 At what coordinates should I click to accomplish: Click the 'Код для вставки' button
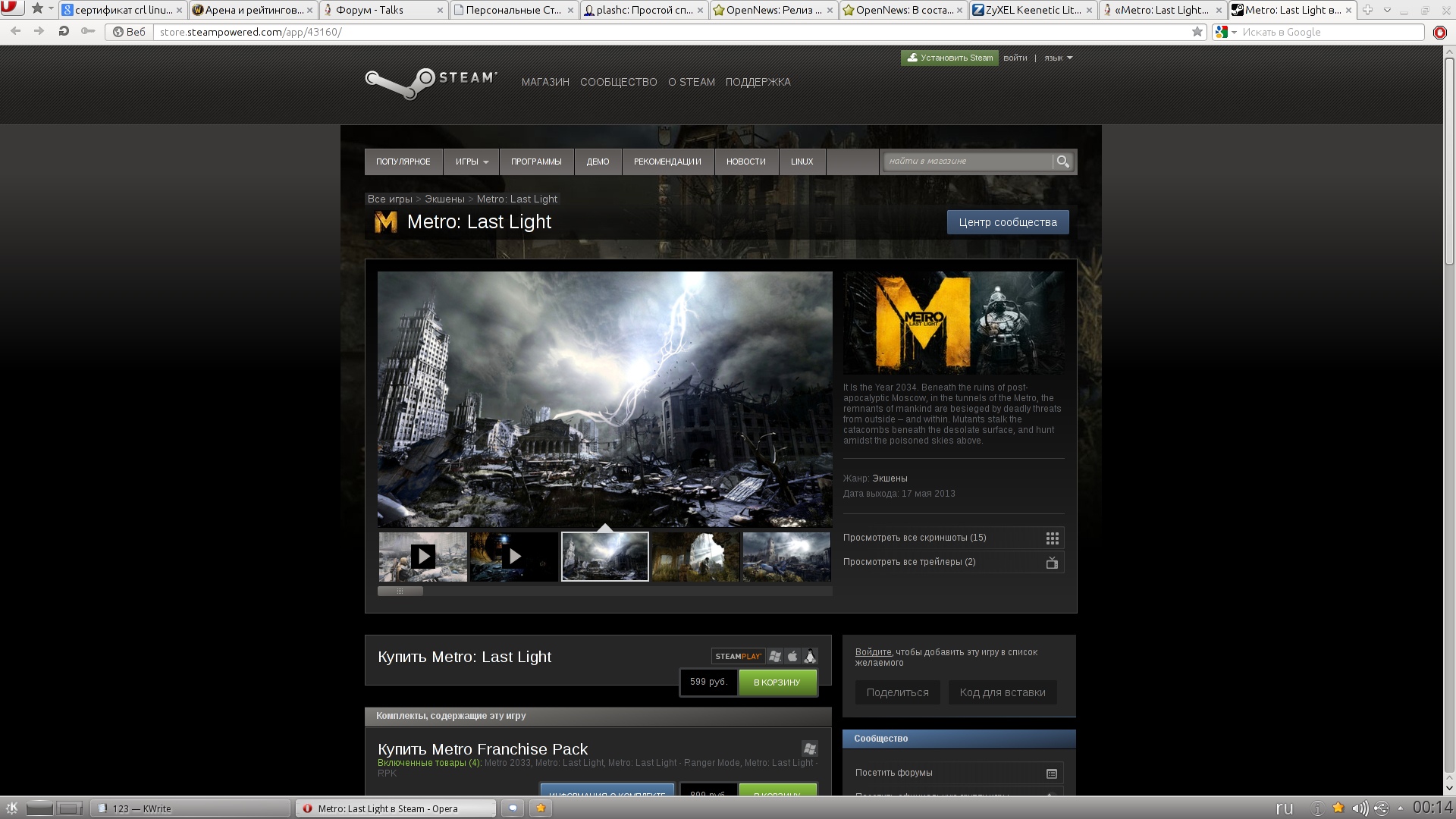(1003, 692)
